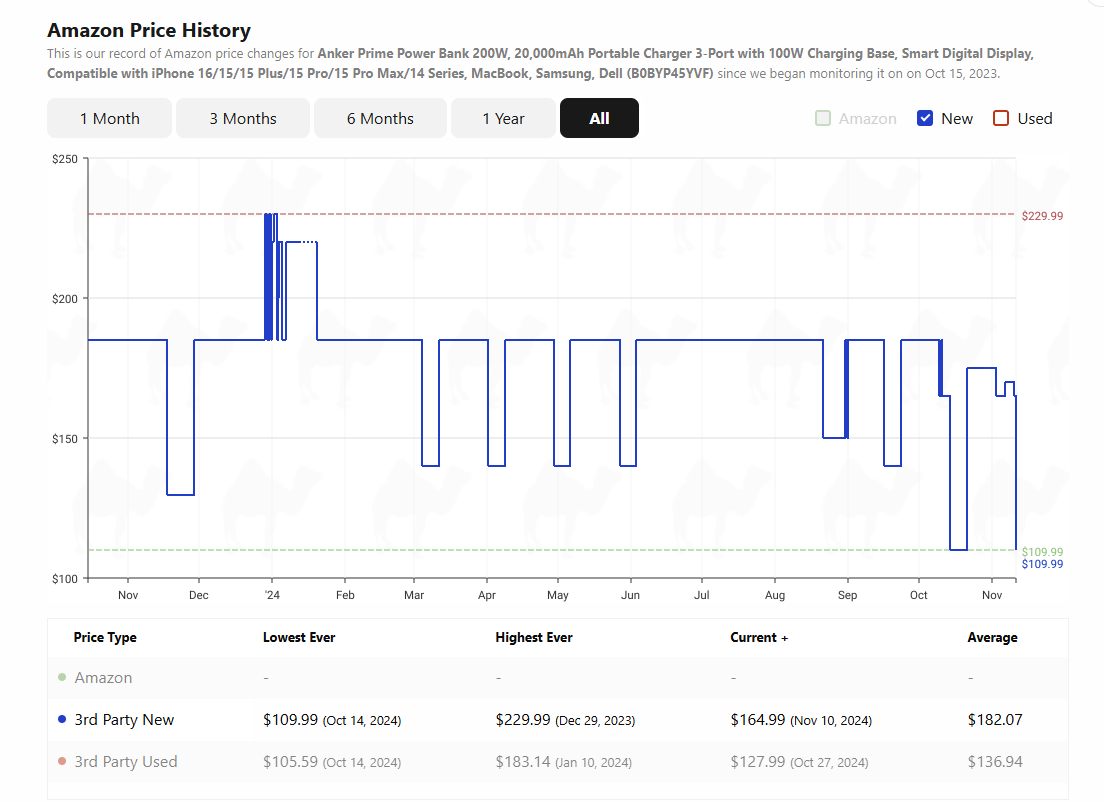Switch chart to 1 Year view
Image resolution: width=1104 pixels, height=802 pixels.
tap(503, 118)
